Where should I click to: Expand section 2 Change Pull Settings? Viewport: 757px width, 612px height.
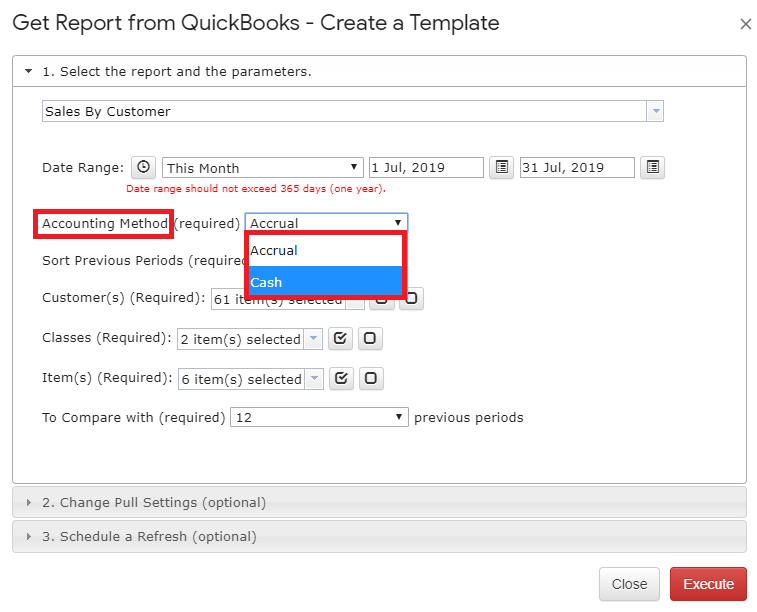tap(379, 502)
